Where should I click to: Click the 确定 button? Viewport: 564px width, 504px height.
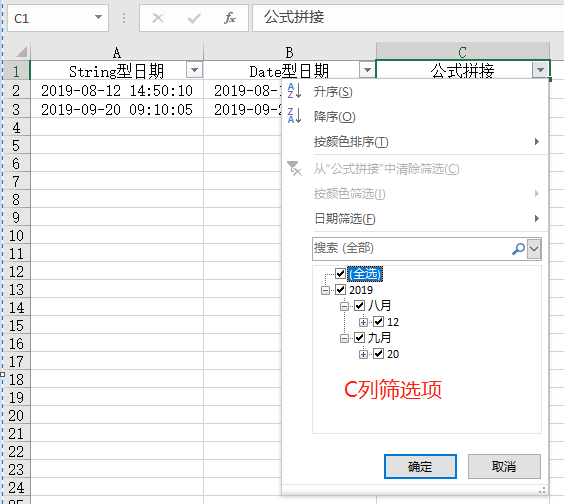(x=420, y=467)
